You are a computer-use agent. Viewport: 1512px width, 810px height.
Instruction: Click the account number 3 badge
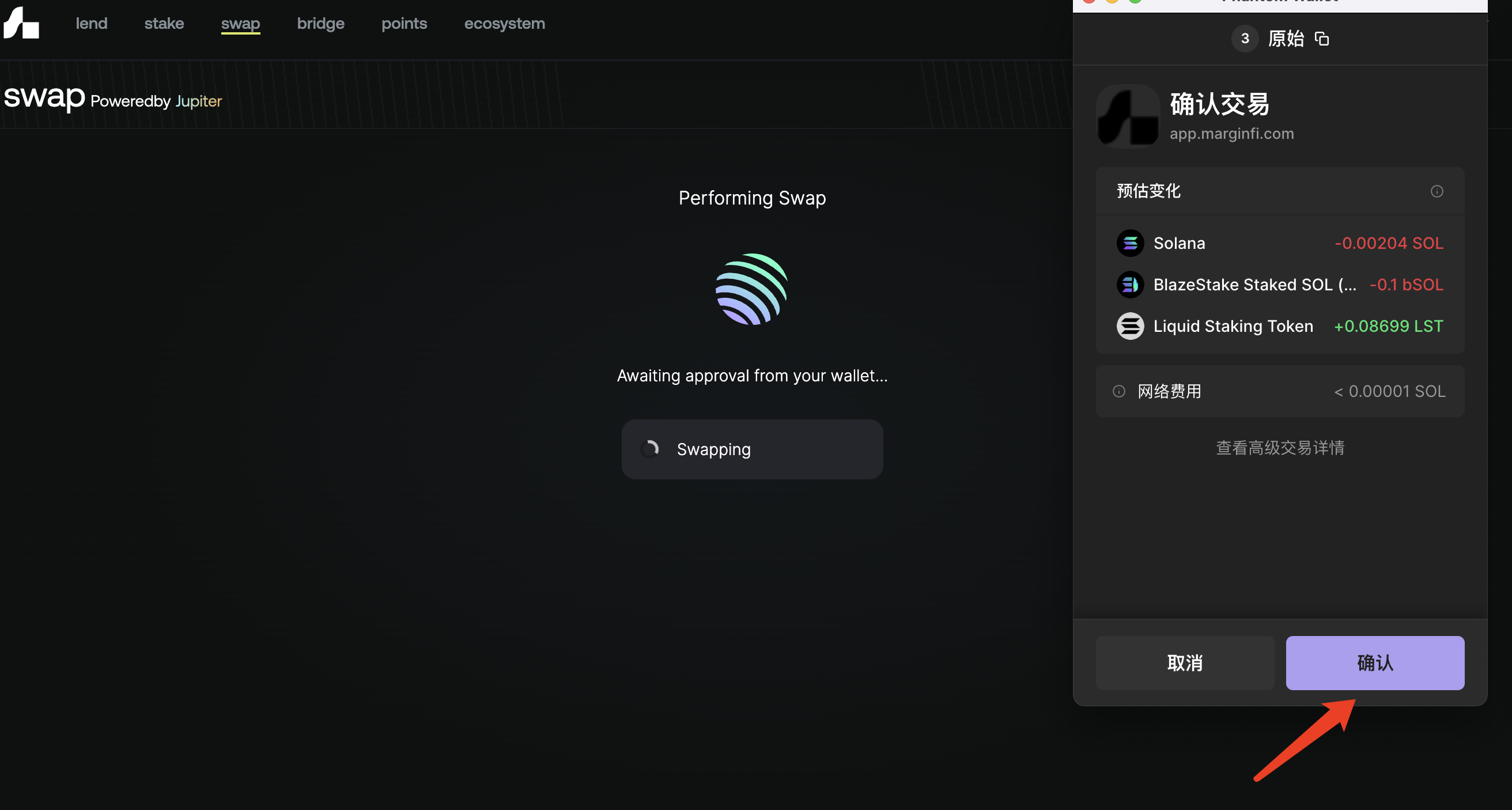[x=1245, y=39]
